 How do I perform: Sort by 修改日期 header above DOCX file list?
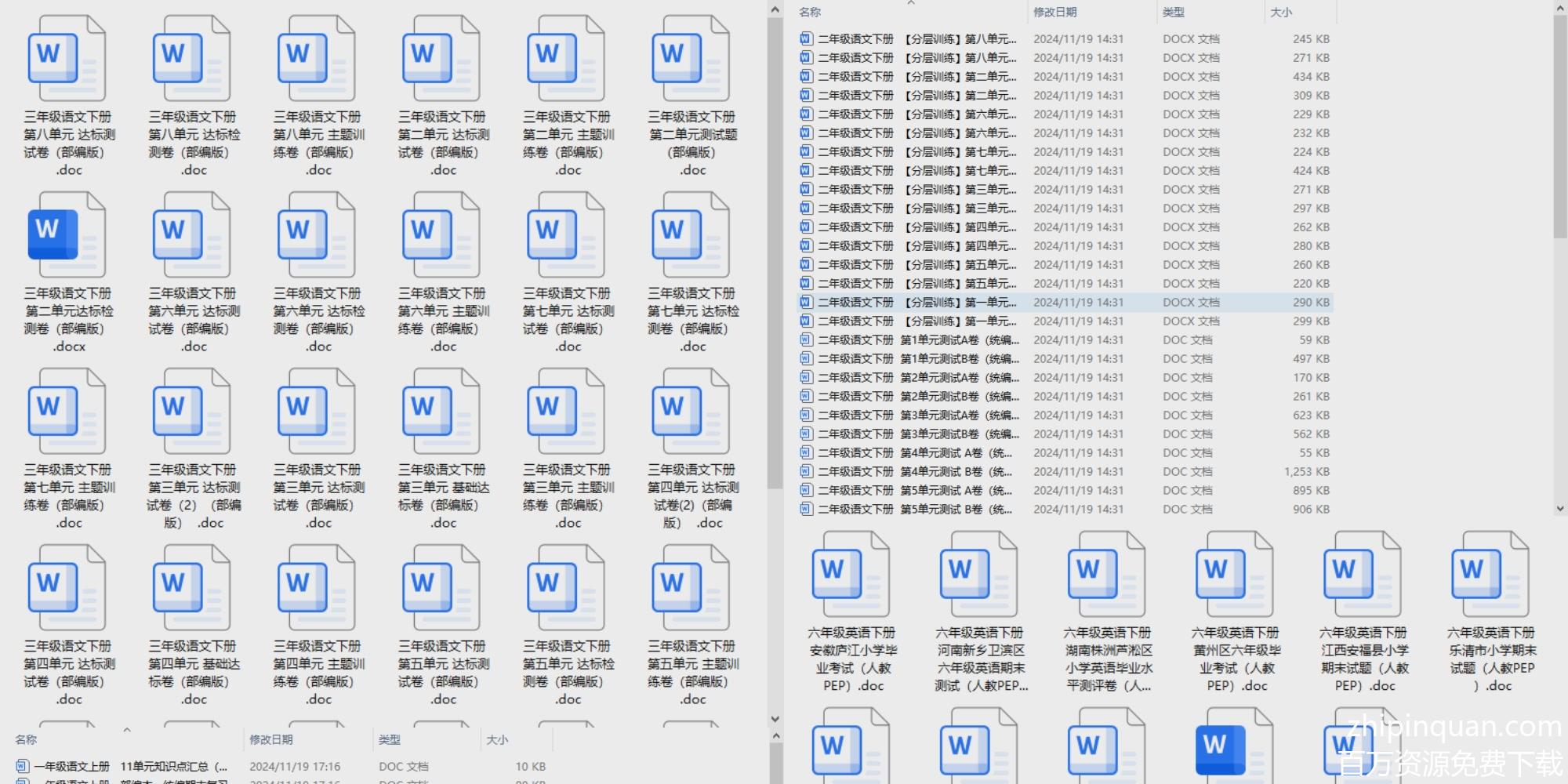click(1054, 13)
